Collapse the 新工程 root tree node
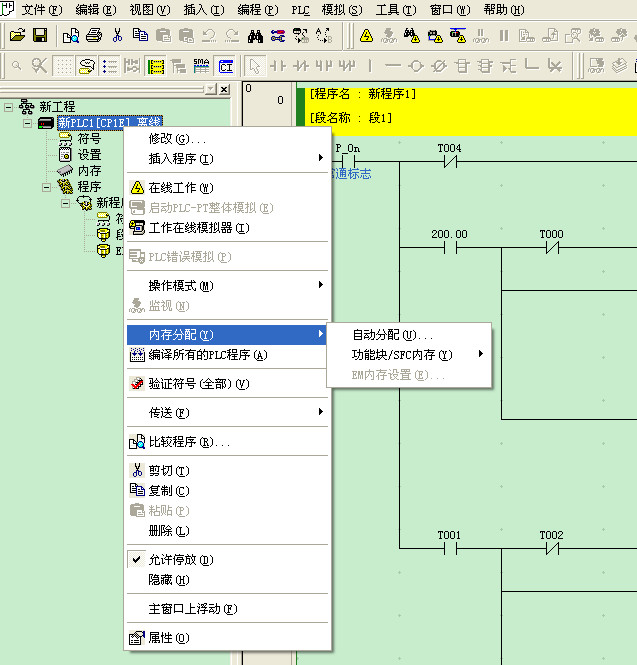Image resolution: width=637 pixels, height=665 pixels. pos(9,107)
